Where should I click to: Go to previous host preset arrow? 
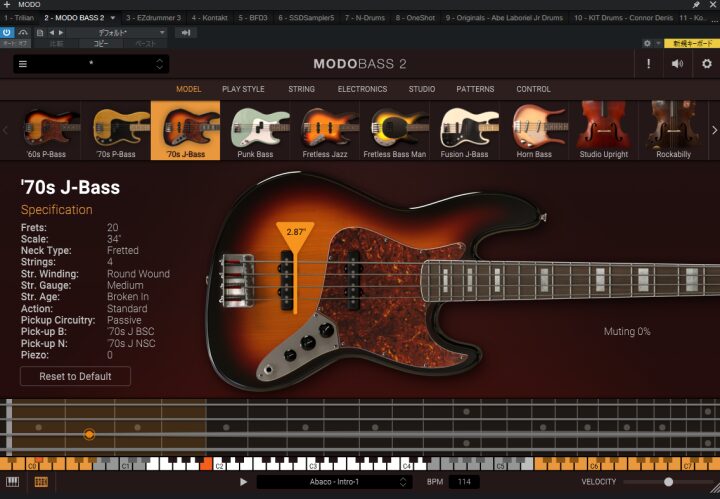51,33
